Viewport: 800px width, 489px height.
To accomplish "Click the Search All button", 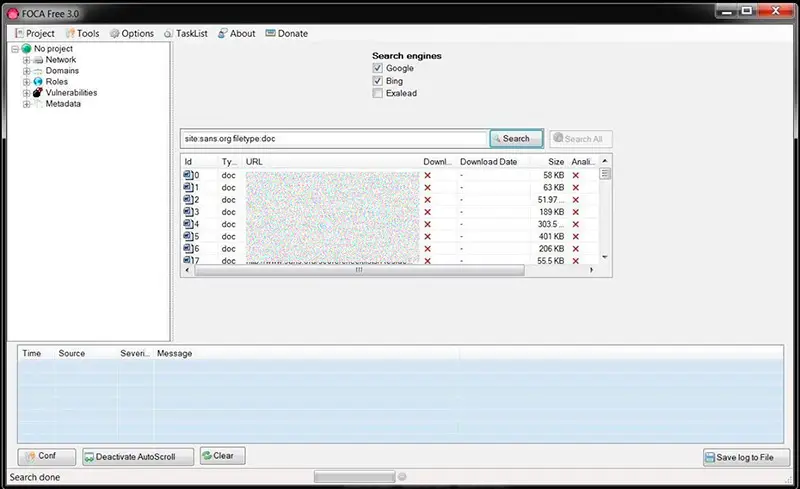I will tap(581, 139).
